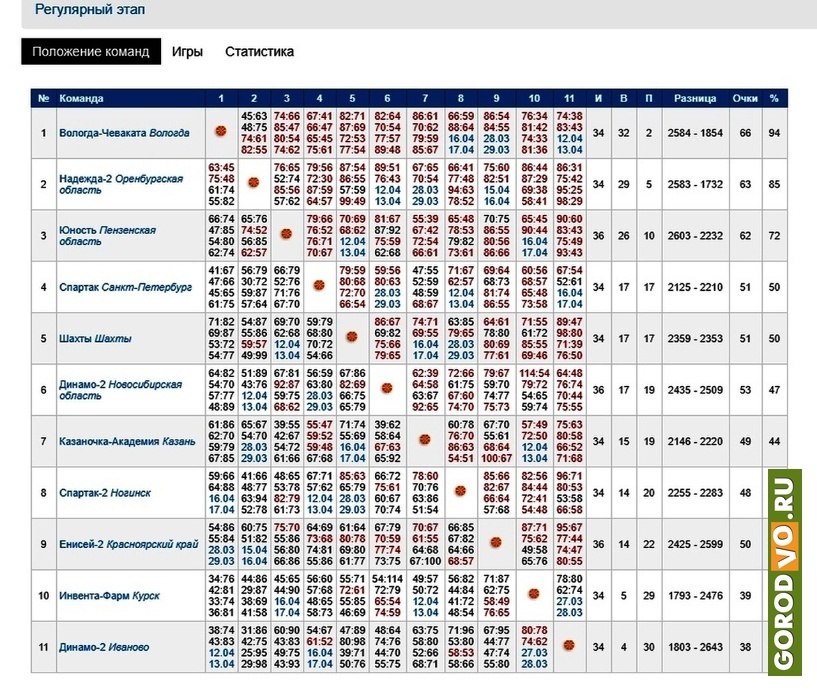Click score difference 2255 - 2283

pyautogui.click(x=695, y=493)
